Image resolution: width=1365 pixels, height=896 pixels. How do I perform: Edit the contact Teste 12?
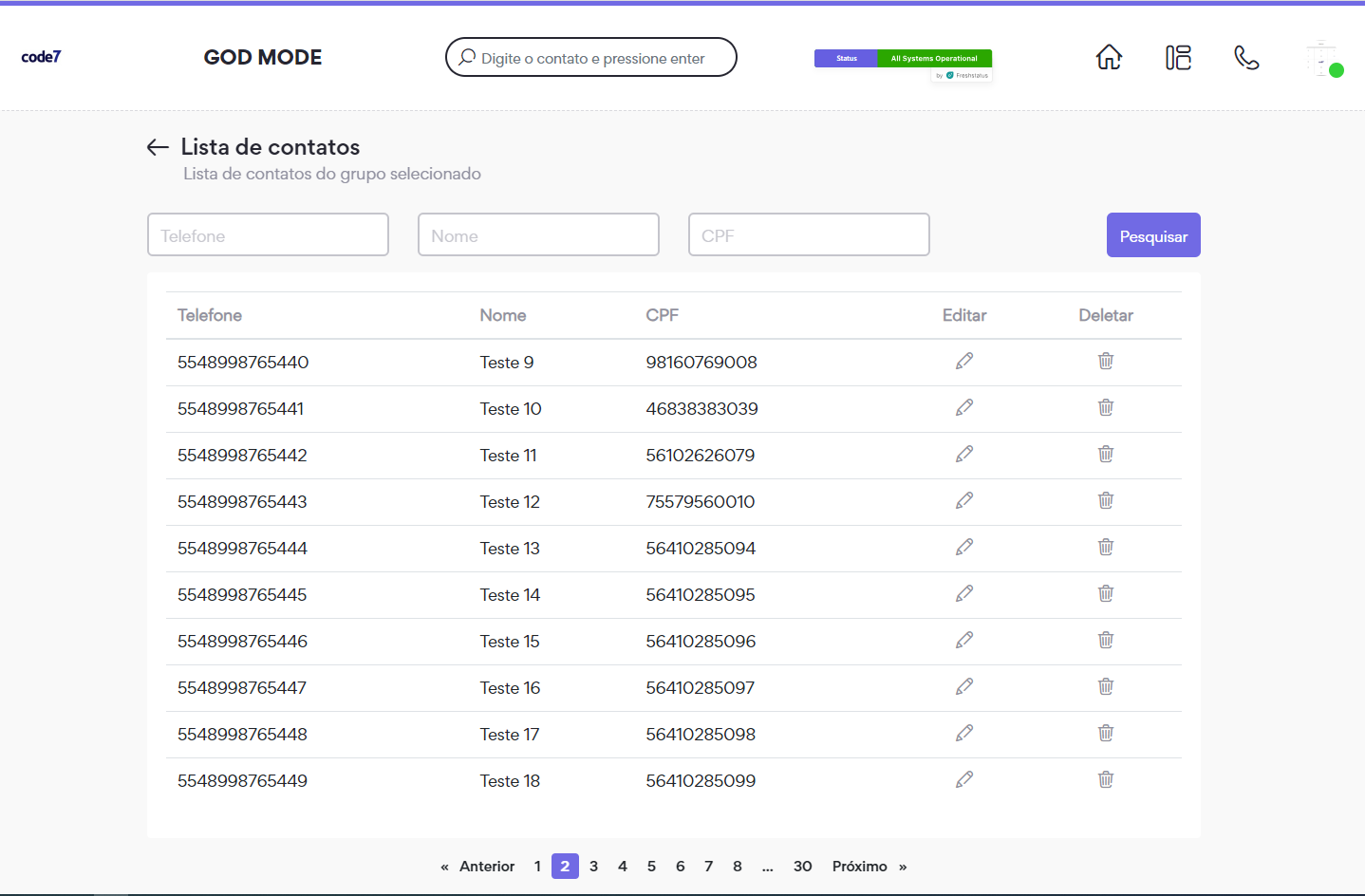(x=964, y=500)
